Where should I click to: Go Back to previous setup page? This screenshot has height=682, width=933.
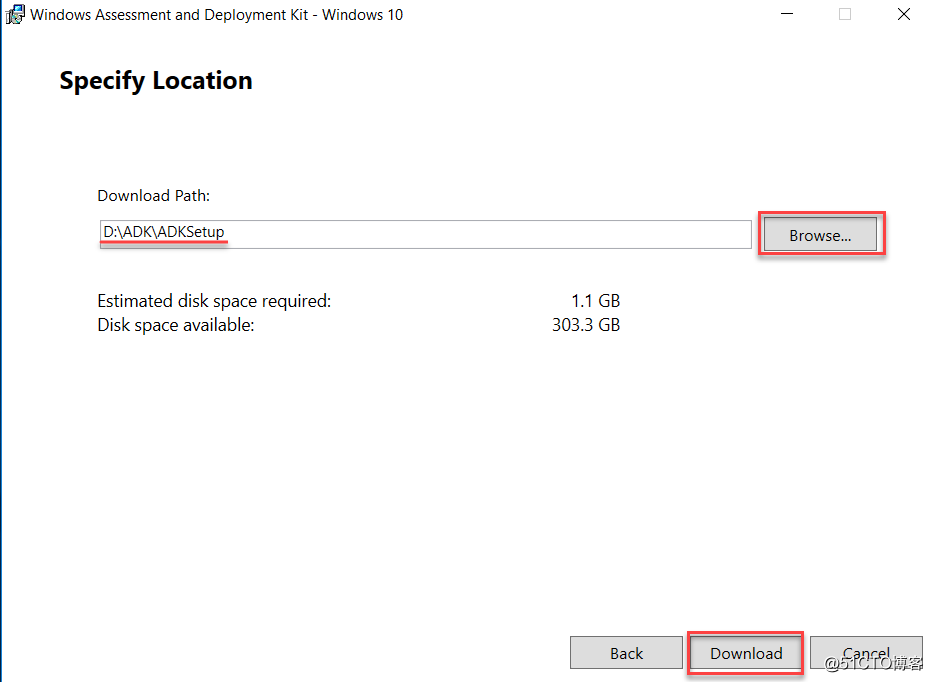point(626,653)
